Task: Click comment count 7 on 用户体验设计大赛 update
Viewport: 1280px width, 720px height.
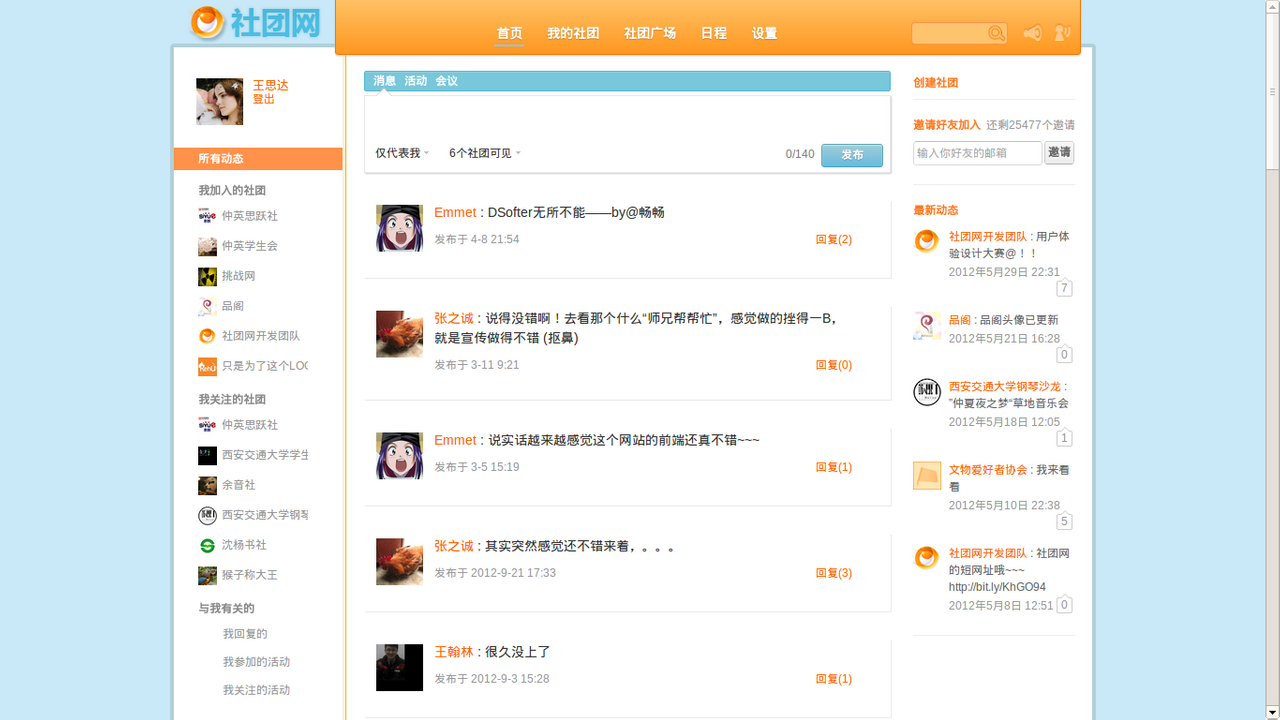Action: (x=1064, y=288)
